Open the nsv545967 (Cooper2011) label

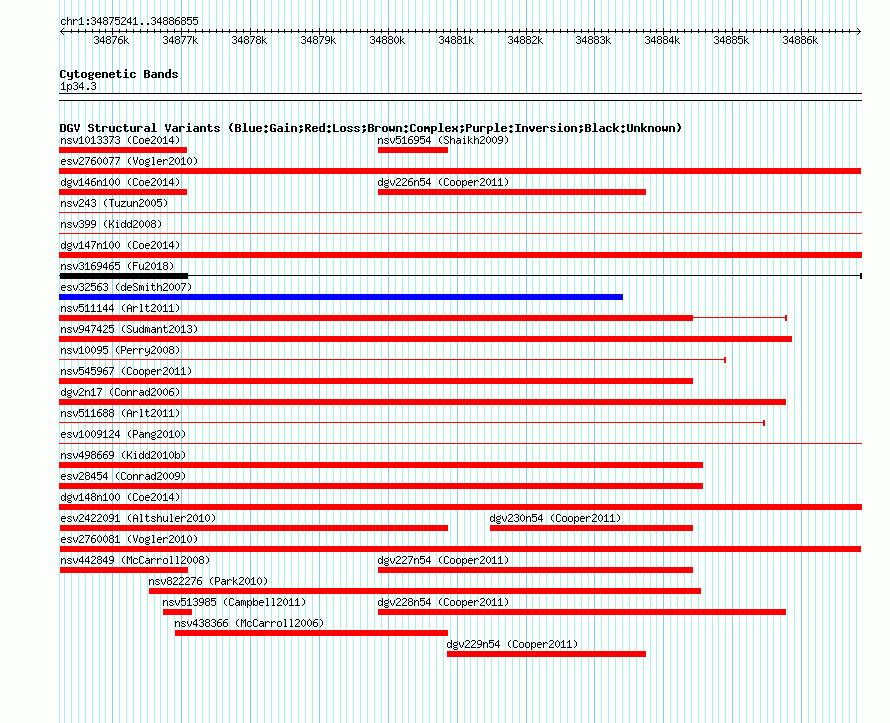click(126, 371)
